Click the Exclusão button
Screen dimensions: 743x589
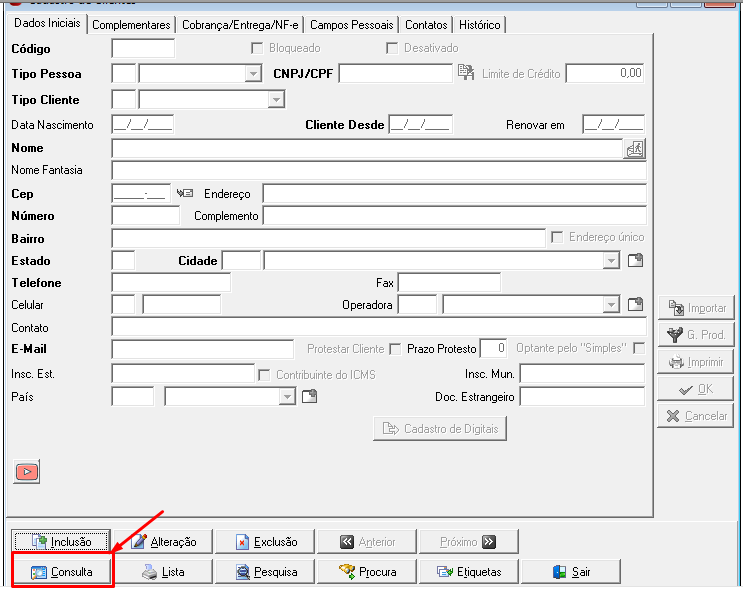(265, 542)
